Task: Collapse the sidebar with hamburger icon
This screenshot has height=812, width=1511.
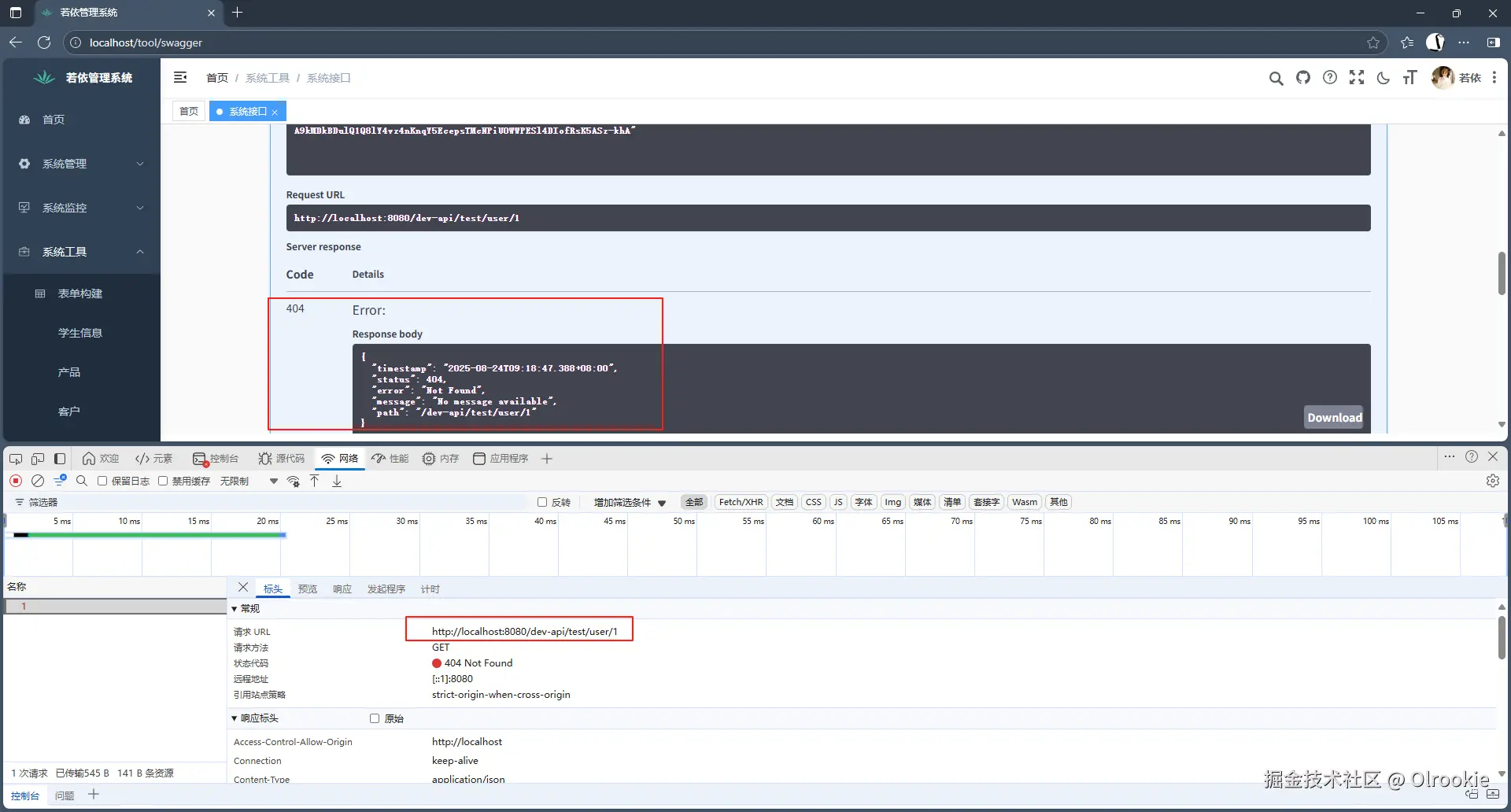Action: click(180, 77)
